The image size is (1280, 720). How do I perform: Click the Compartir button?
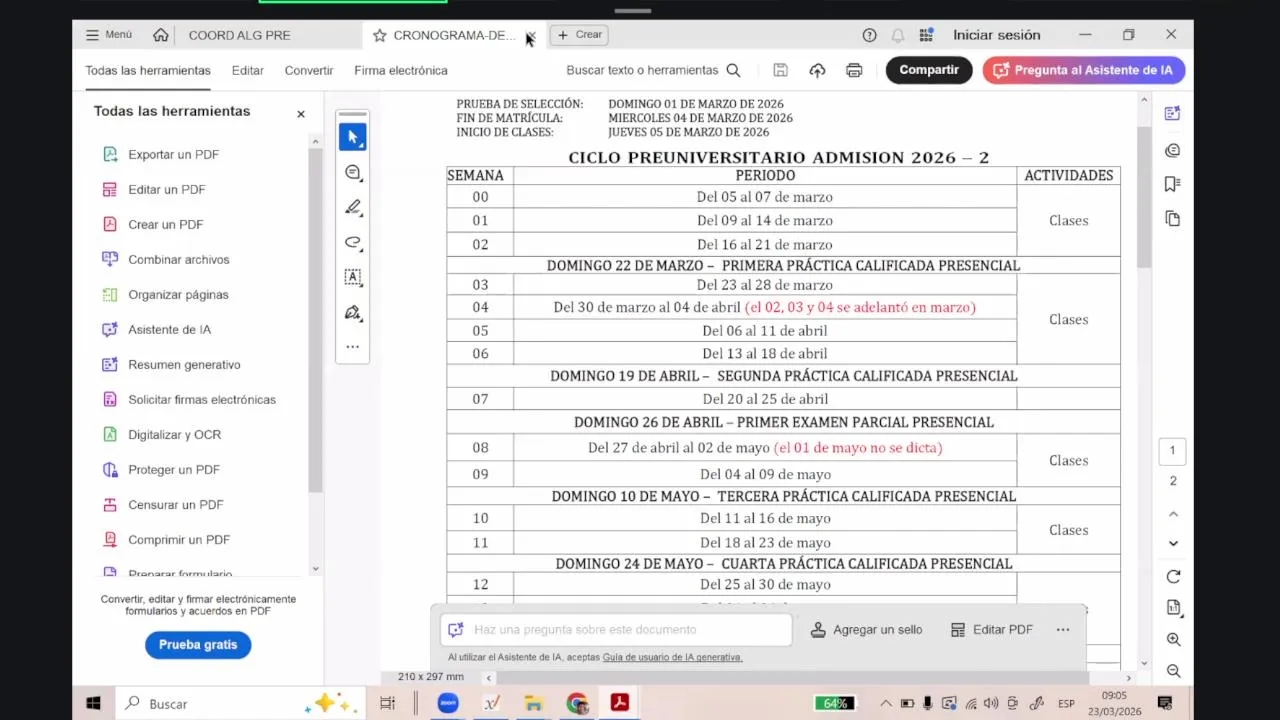click(929, 70)
